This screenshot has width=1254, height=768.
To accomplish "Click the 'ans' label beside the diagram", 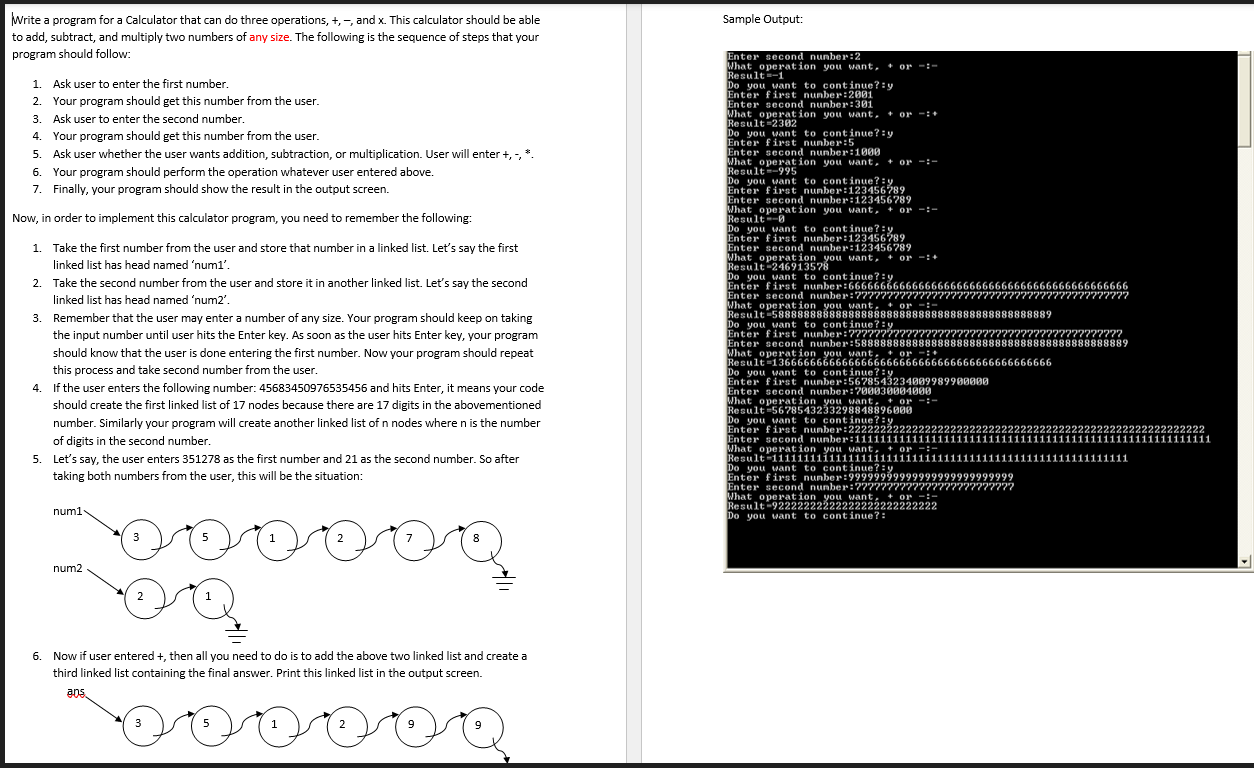I will click(x=76, y=692).
